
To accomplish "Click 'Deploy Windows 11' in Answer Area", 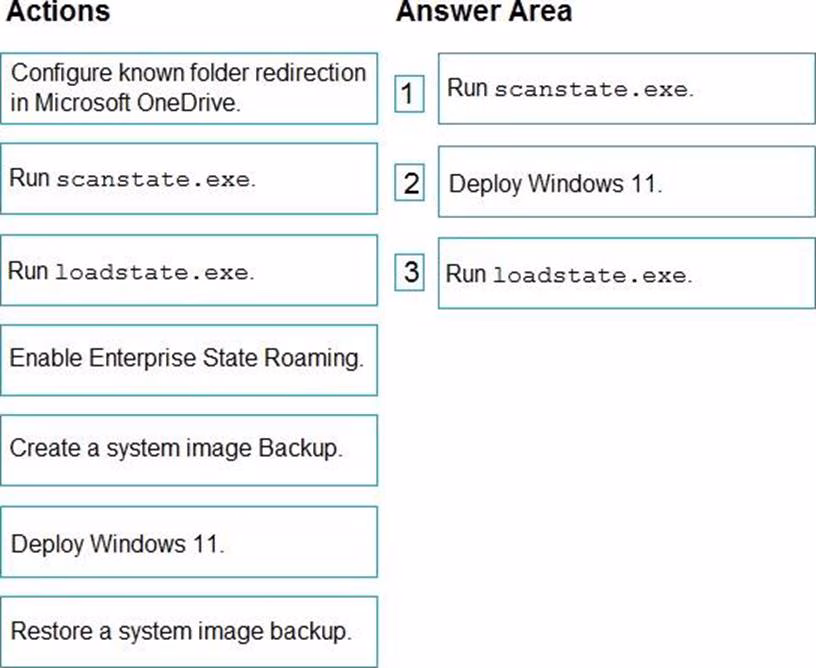I will [x=626, y=183].
